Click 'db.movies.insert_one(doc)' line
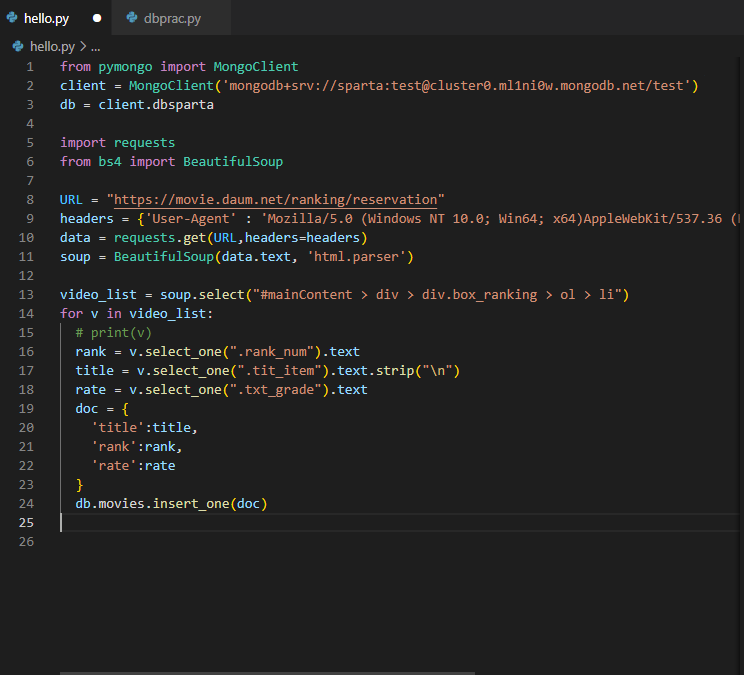 [171, 503]
